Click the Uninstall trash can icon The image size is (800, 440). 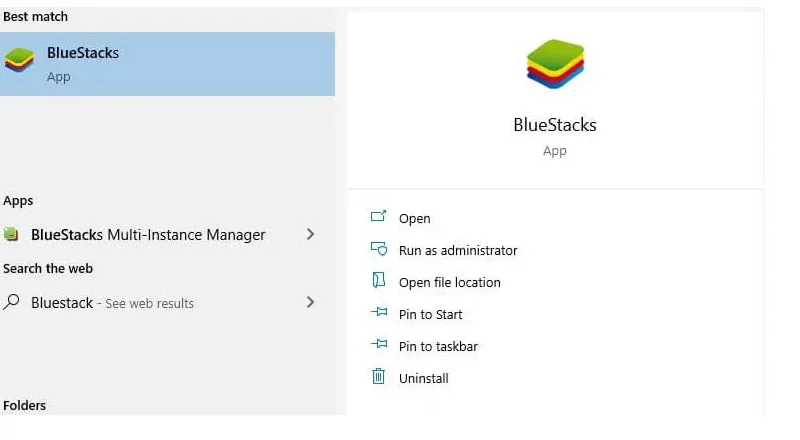pos(379,376)
